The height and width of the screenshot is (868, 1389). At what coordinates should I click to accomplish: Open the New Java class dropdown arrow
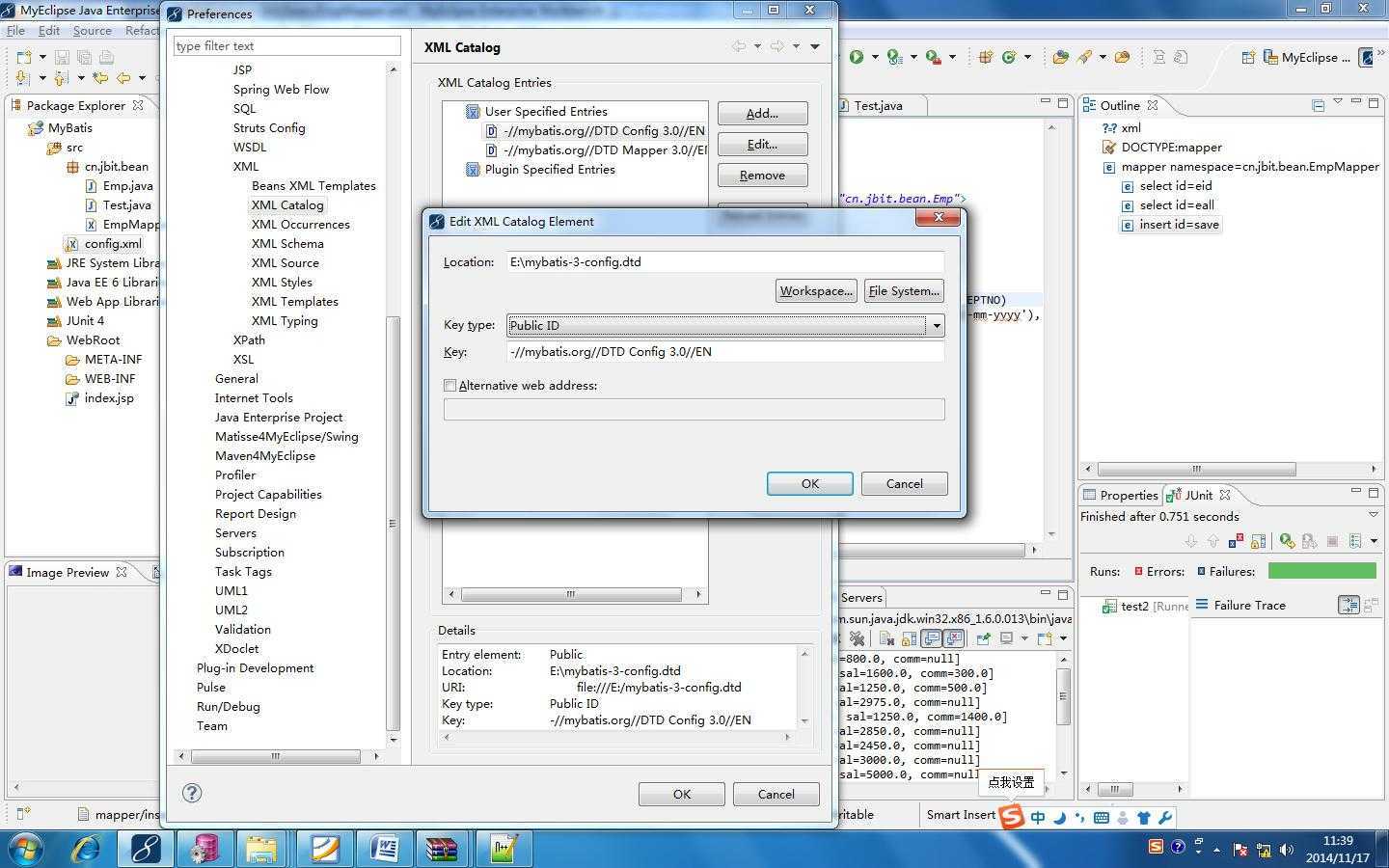pos(1027,57)
